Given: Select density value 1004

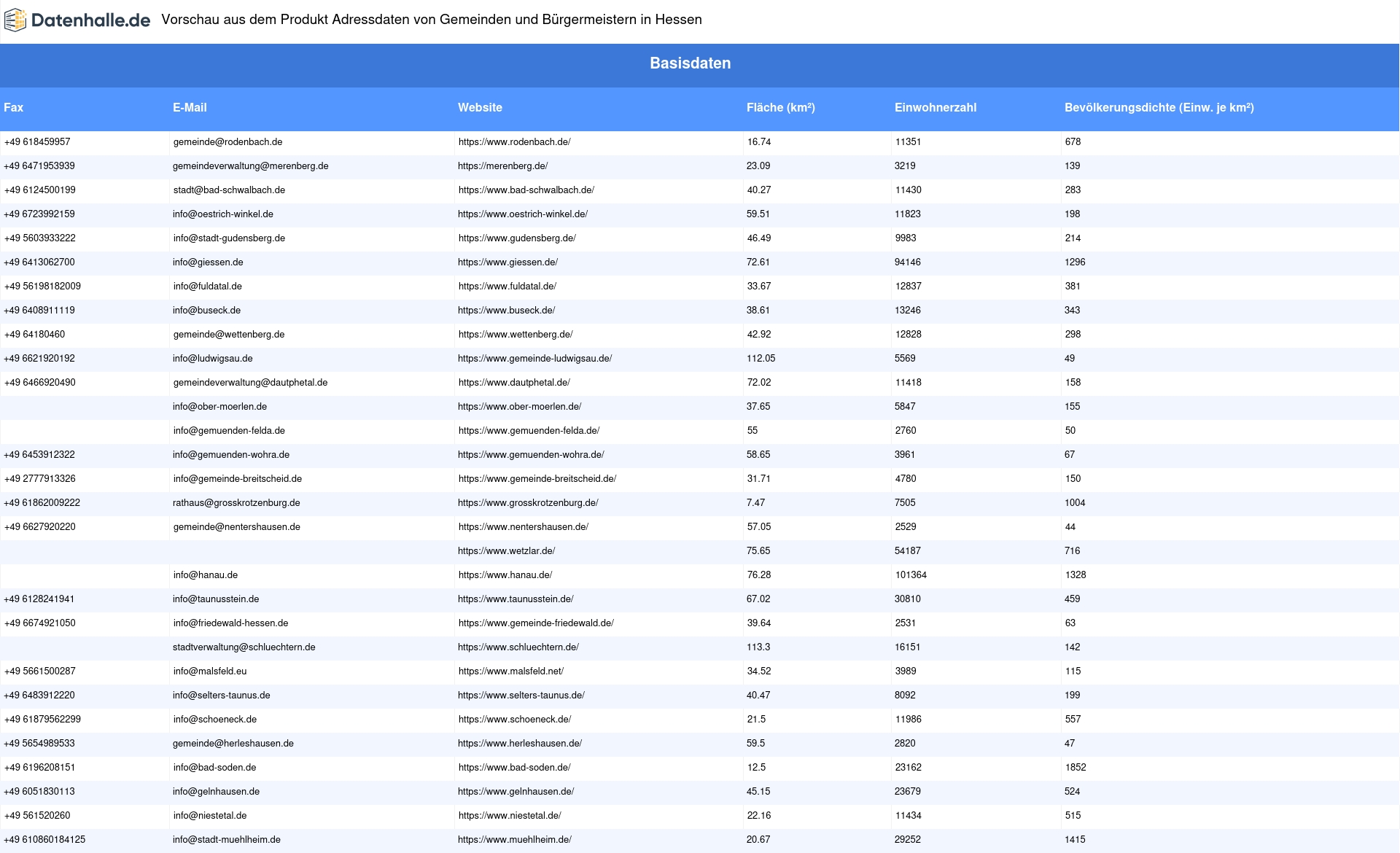Looking at the screenshot, I should pyautogui.click(x=1075, y=503).
